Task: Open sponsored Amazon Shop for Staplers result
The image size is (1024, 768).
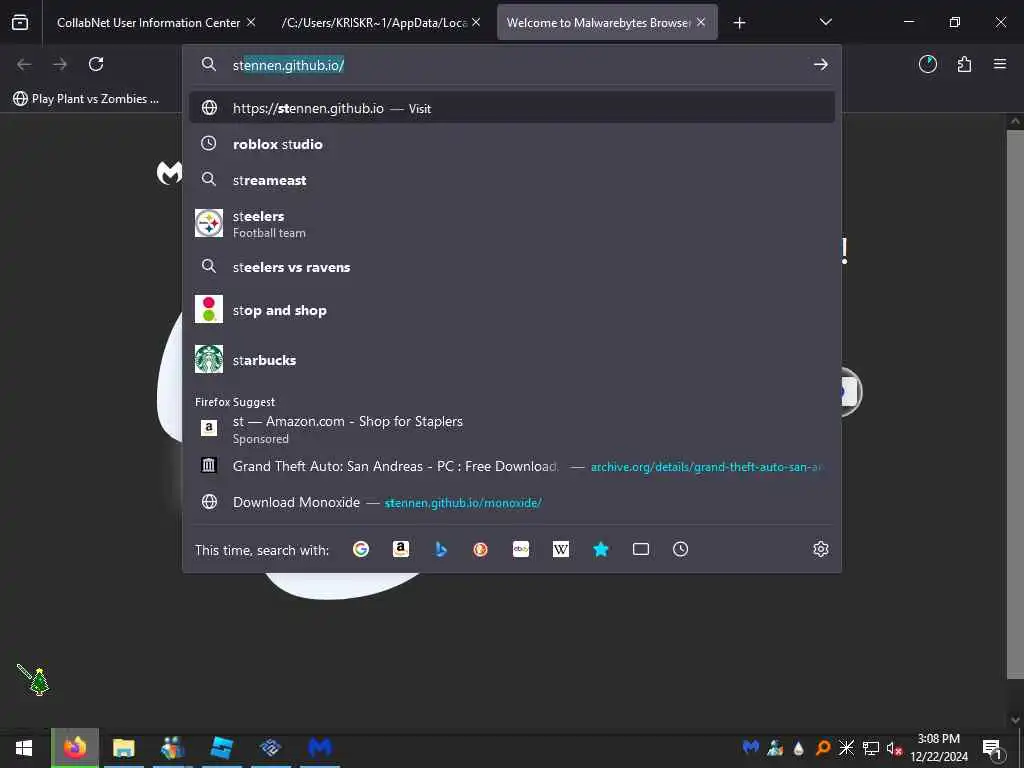Action: pyautogui.click(x=512, y=429)
